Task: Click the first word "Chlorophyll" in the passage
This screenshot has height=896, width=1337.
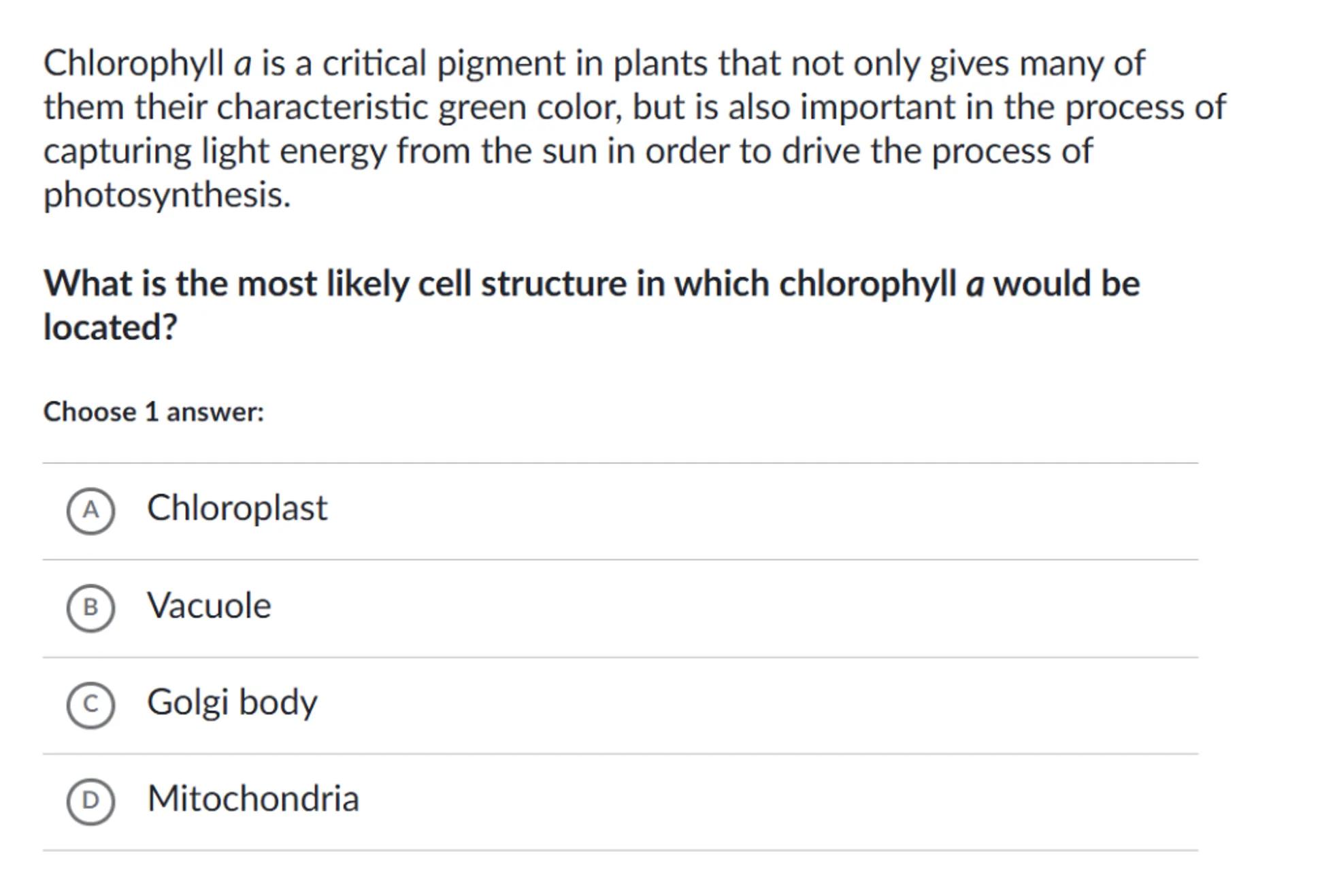Action: [133, 63]
